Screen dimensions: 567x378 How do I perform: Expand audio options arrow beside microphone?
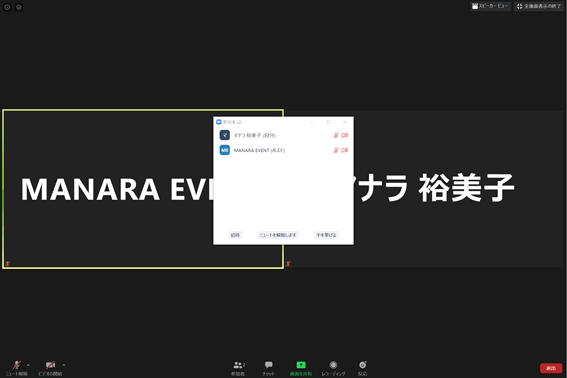click(29, 365)
